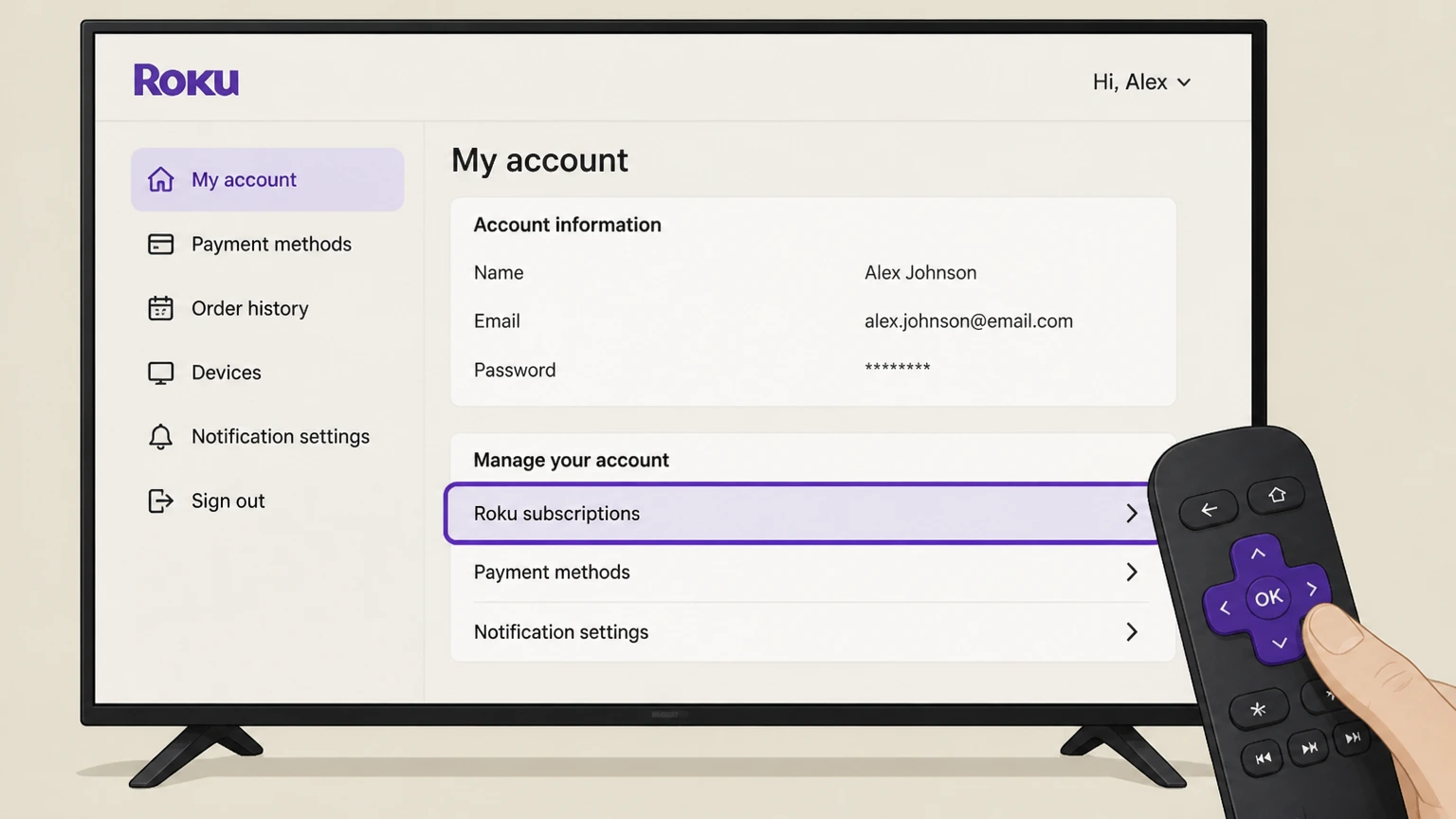This screenshot has width=1456, height=819.
Task: Select My account in the sidebar
Action: (x=267, y=179)
